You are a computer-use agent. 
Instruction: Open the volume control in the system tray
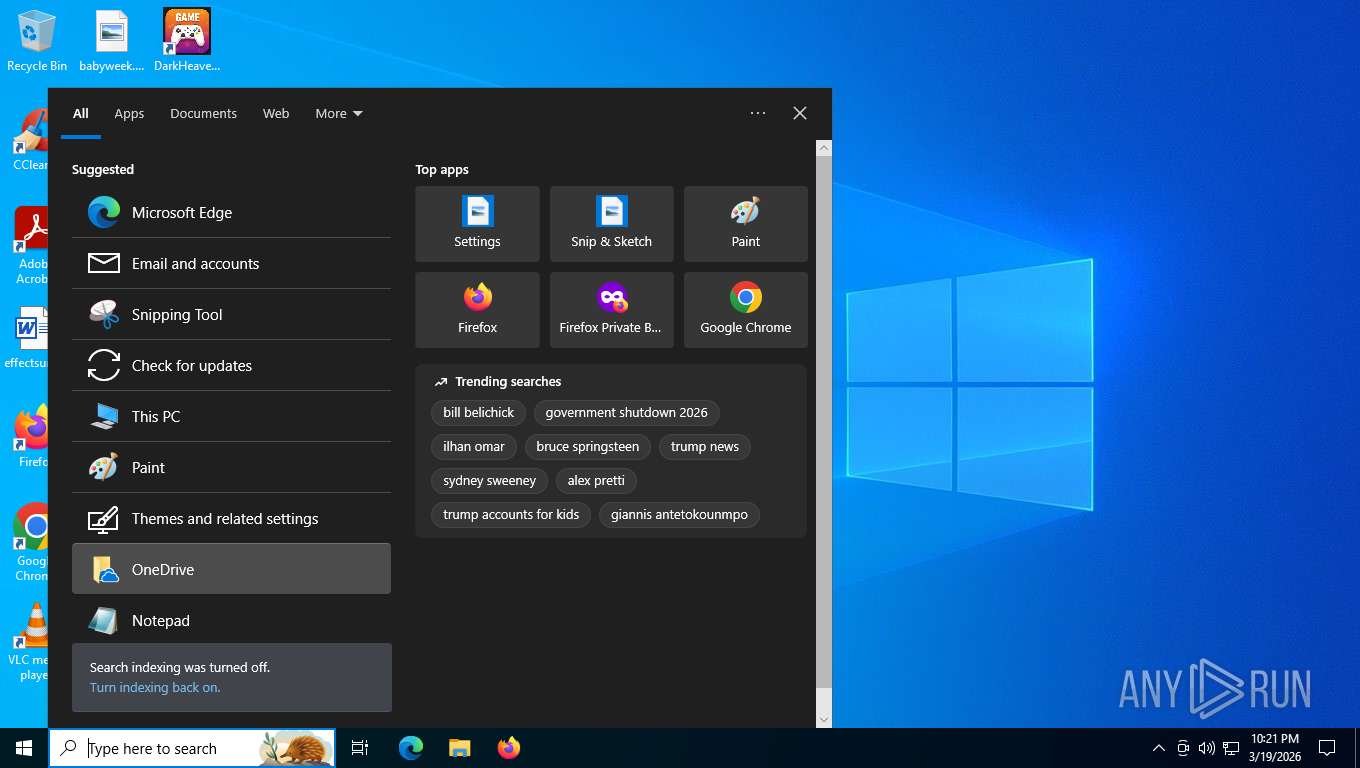pyautogui.click(x=1206, y=748)
